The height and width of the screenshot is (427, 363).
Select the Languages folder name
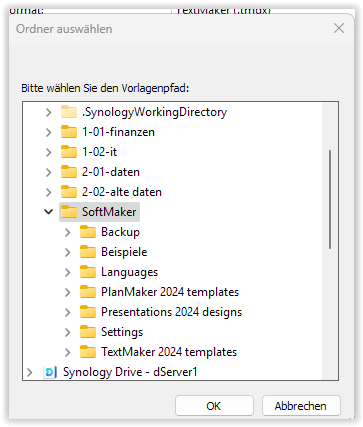coord(130,272)
